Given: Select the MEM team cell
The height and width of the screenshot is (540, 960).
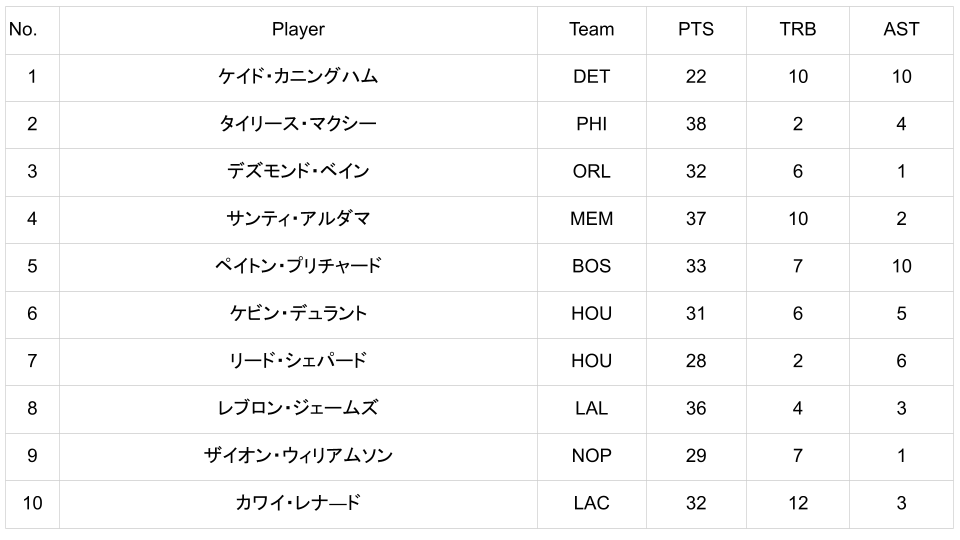Looking at the screenshot, I should click(591, 219).
